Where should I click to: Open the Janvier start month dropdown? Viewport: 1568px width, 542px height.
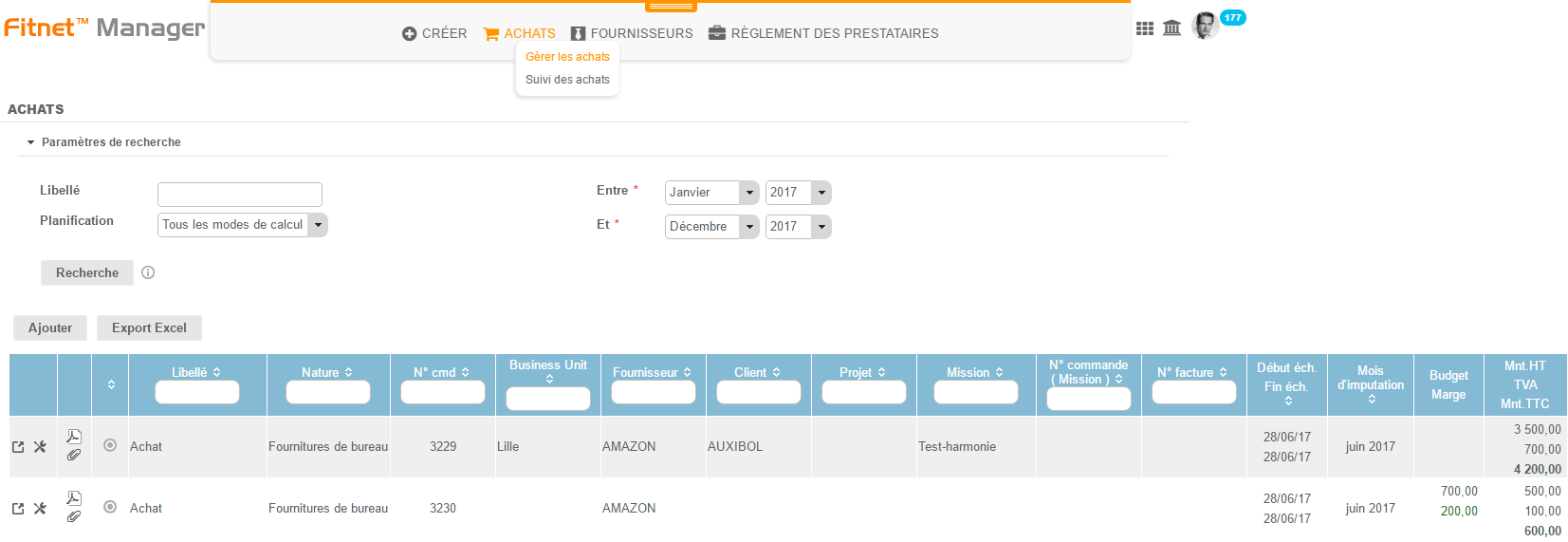pos(711,193)
